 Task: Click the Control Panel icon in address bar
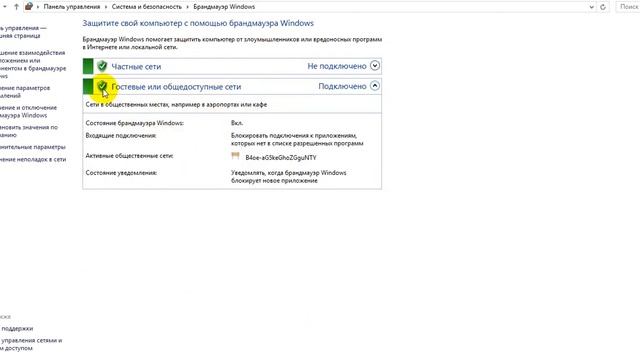click(x=29, y=7)
